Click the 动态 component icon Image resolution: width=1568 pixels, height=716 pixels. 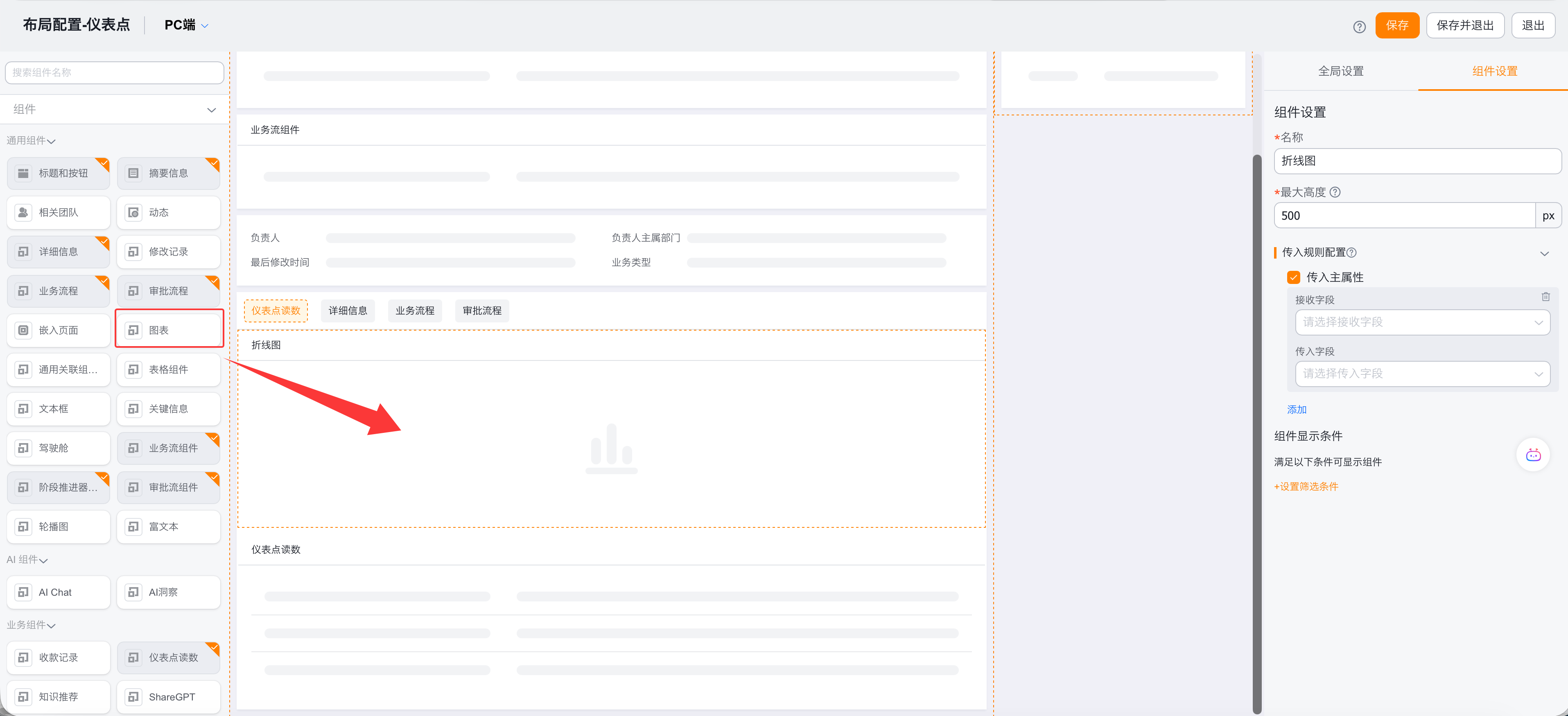[133, 212]
